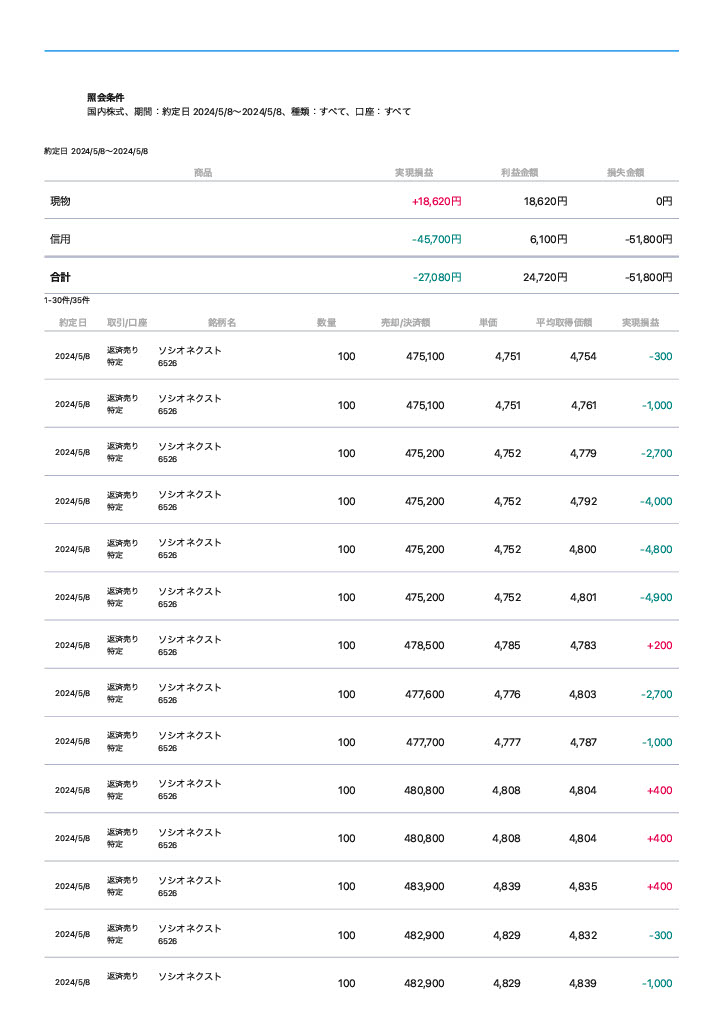Image resolution: width=722 pixels, height=1024 pixels.
Task: Click the 損失金額 summary column header
Action: tap(625, 173)
